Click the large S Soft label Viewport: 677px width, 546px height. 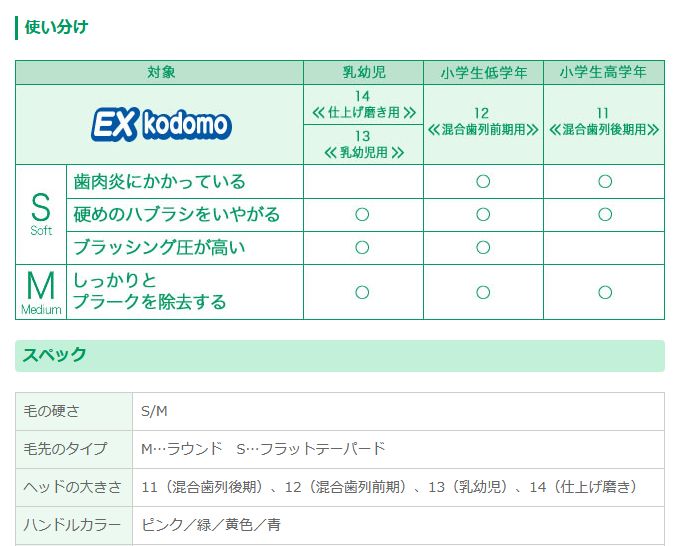click(x=41, y=215)
